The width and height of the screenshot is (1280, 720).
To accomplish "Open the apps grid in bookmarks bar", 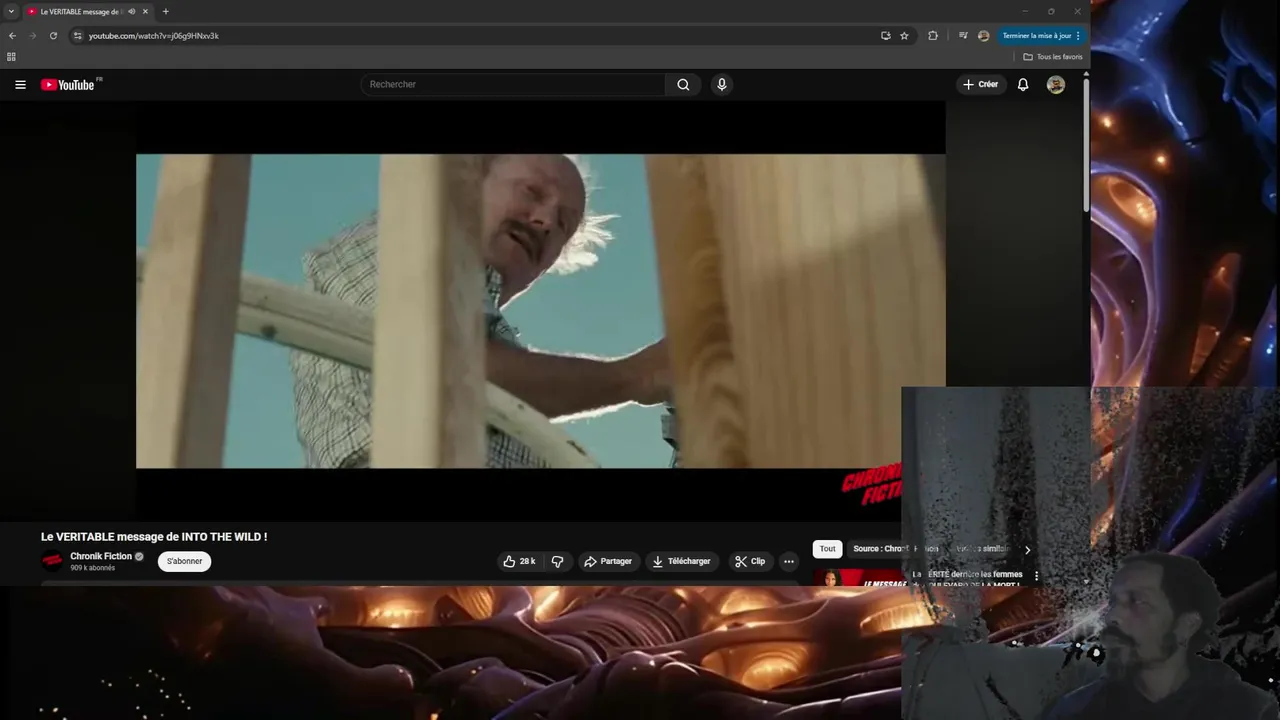I will pos(11,57).
